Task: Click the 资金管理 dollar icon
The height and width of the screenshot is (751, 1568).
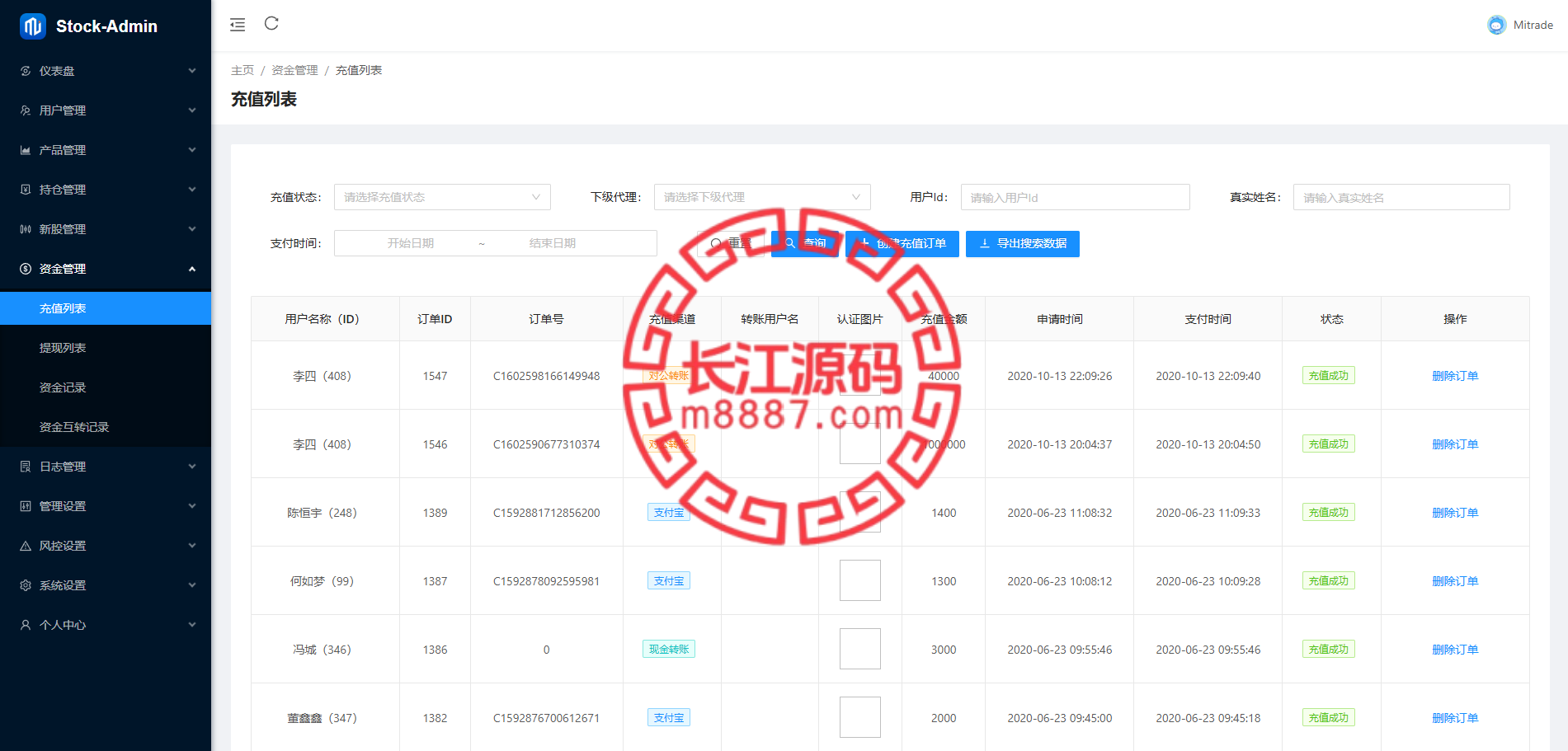Action: pos(26,269)
